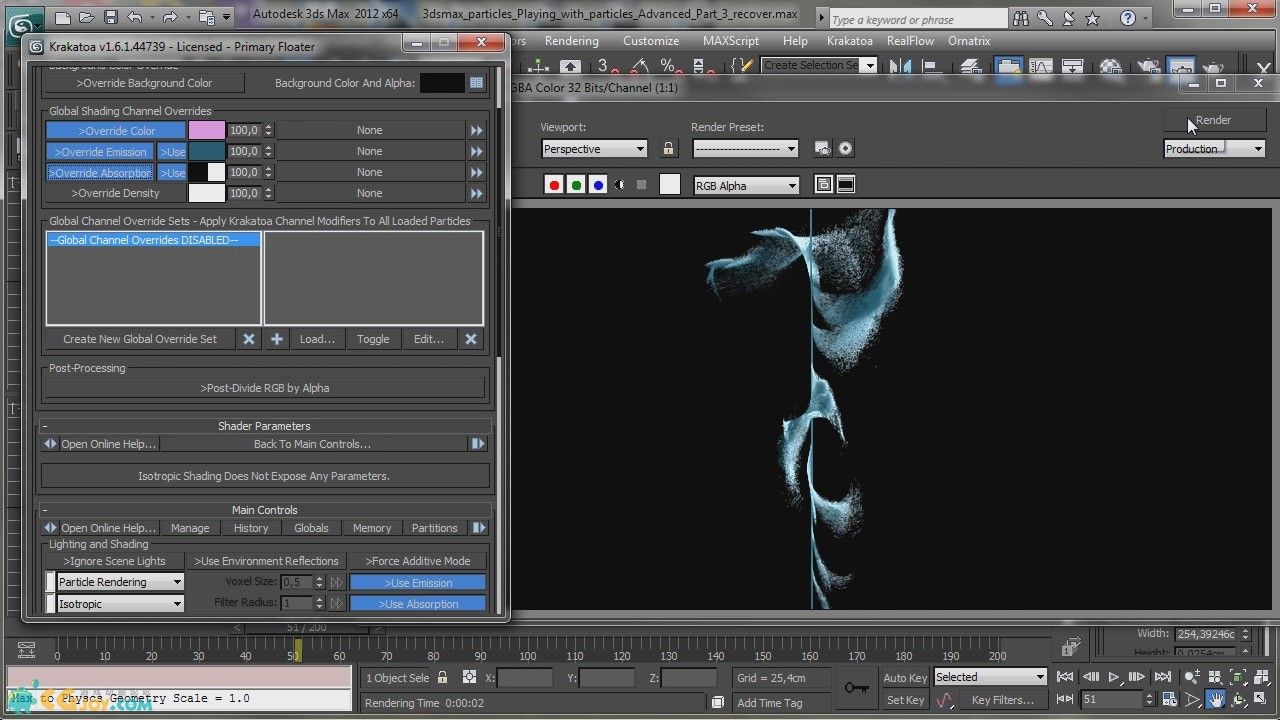This screenshot has width=1280, height=720.
Task: Toggle the blue channel display
Action: click(x=598, y=185)
